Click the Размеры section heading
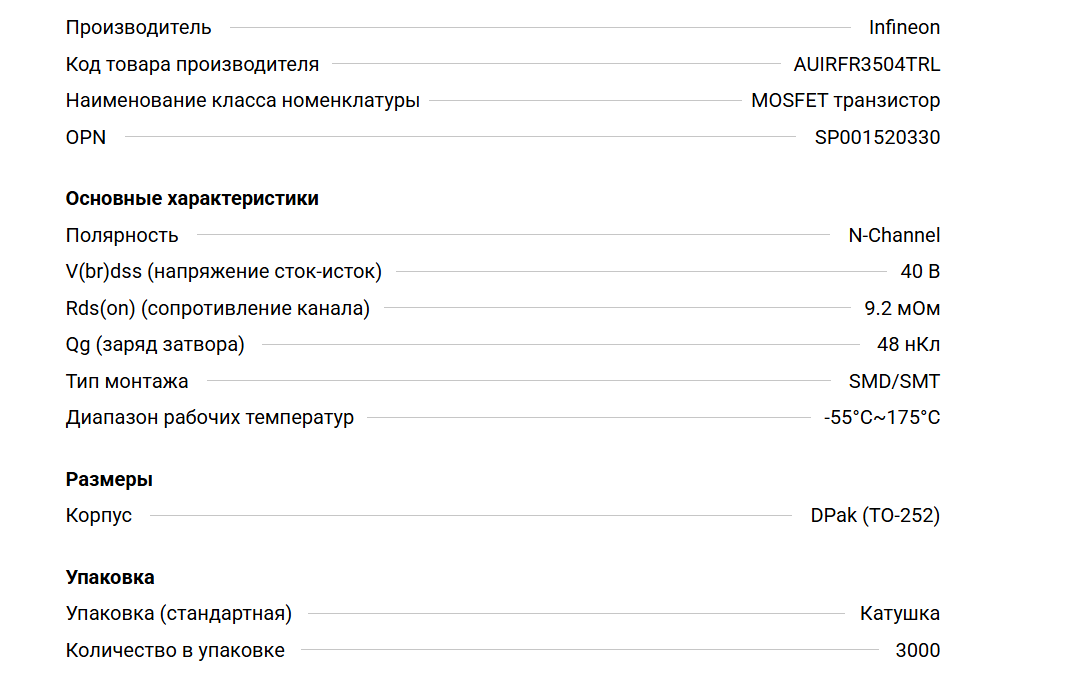1084x684 pixels. 109,479
